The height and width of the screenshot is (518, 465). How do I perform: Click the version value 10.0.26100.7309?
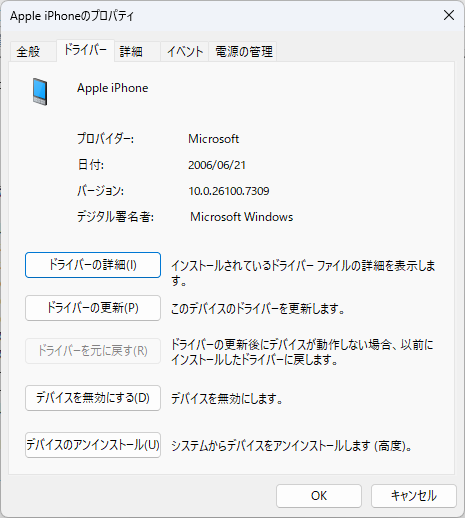click(229, 191)
